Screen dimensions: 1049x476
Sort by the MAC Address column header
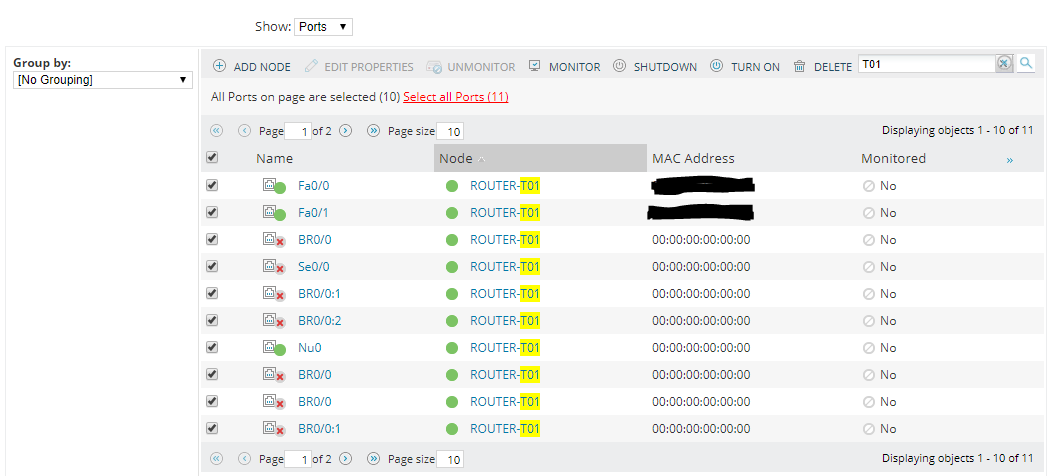693,158
